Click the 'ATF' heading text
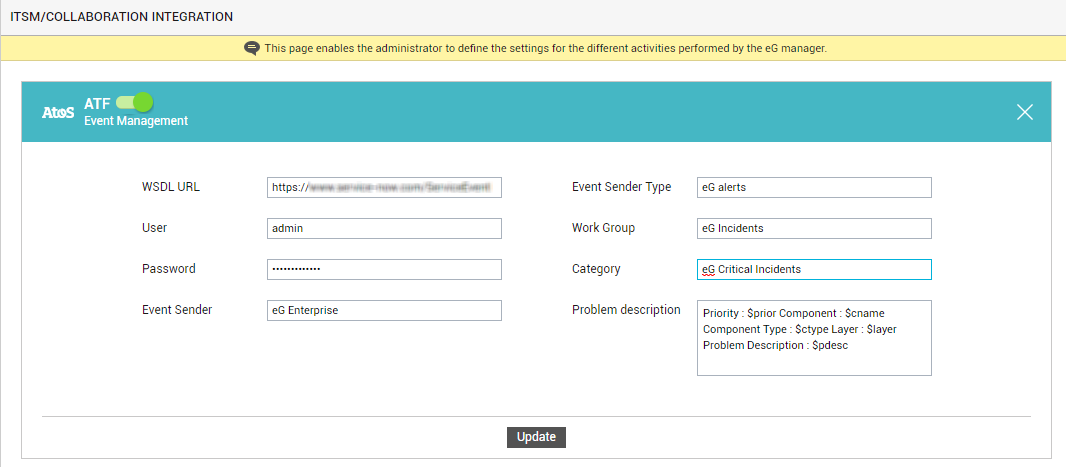The image size is (1066, 467). [97, 103]
